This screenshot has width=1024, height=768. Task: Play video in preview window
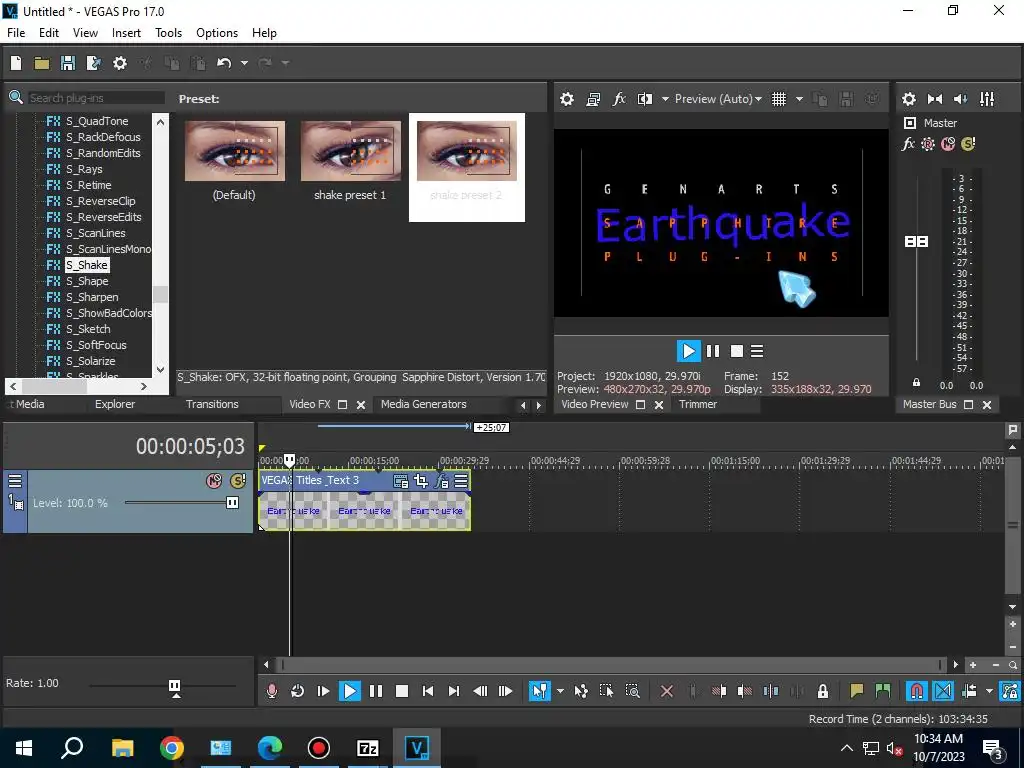point(688,351)
